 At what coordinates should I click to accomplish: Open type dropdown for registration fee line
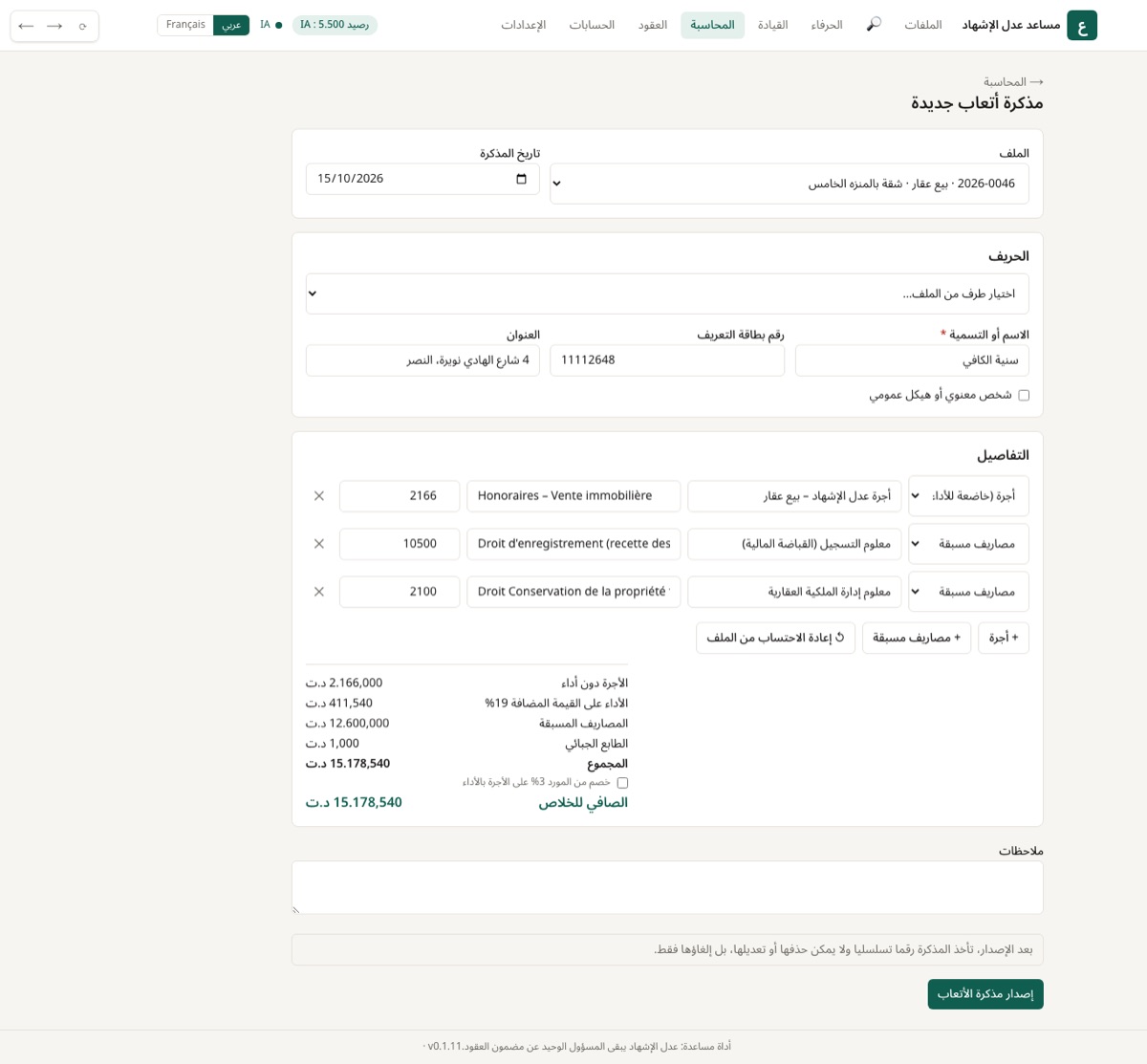[968, 544]
